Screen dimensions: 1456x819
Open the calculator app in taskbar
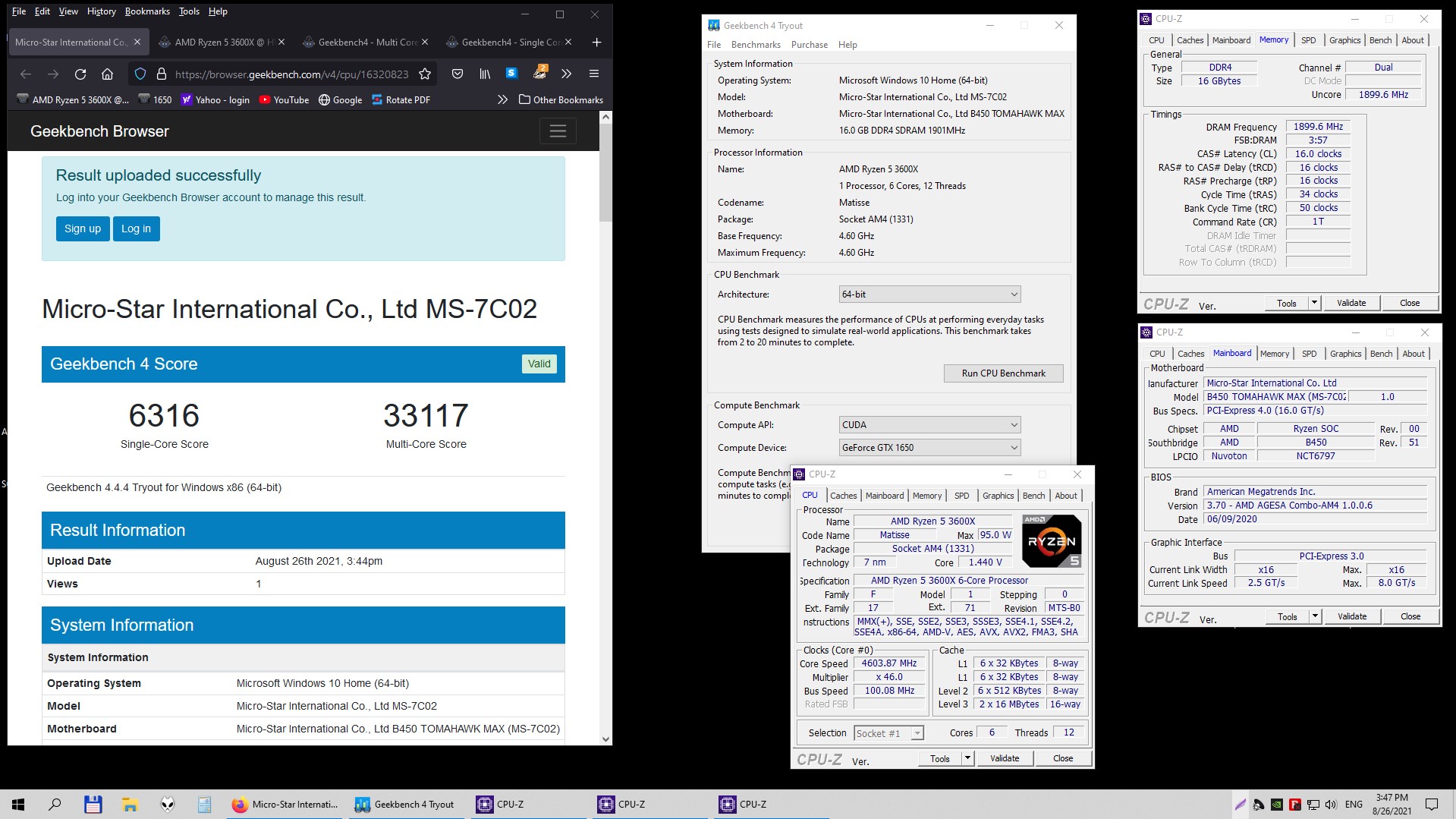(204, 804)
